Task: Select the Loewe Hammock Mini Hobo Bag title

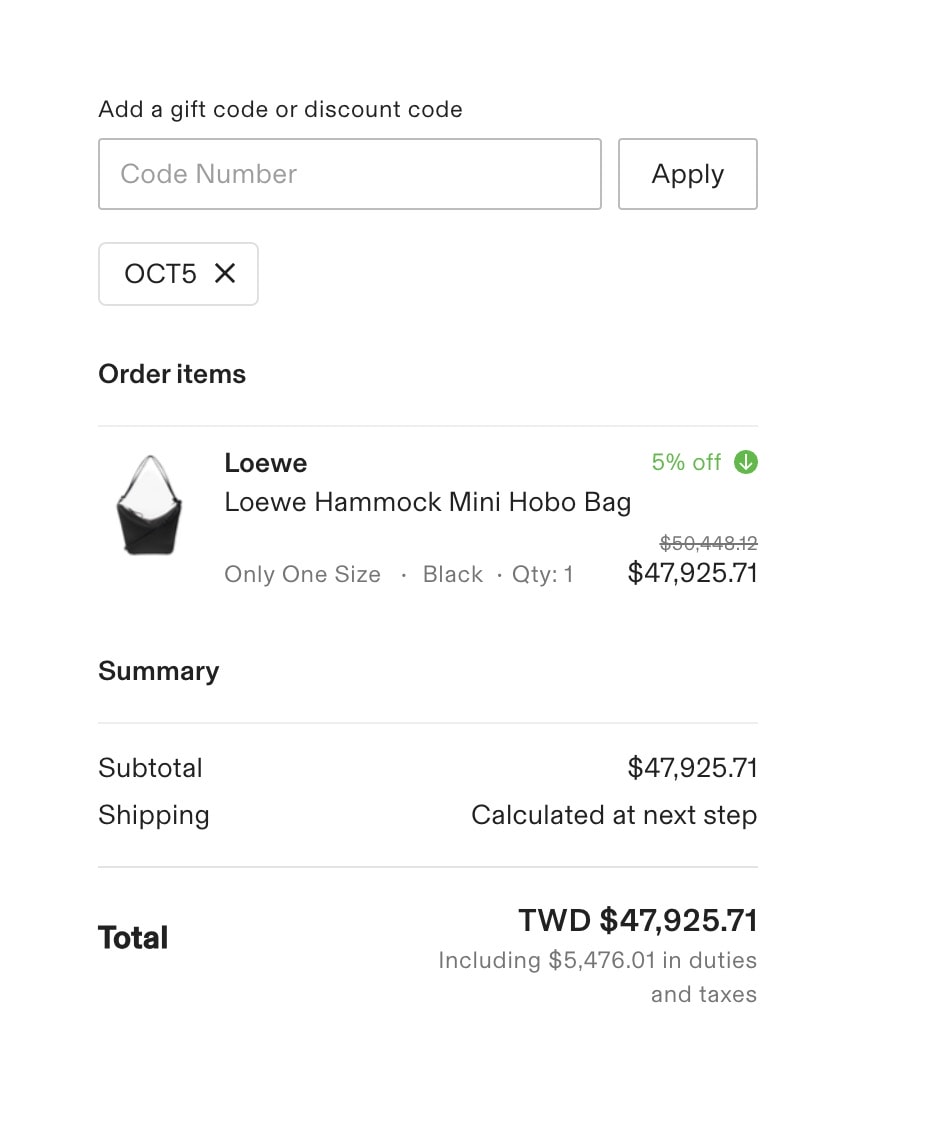Action: coord(427,502)
